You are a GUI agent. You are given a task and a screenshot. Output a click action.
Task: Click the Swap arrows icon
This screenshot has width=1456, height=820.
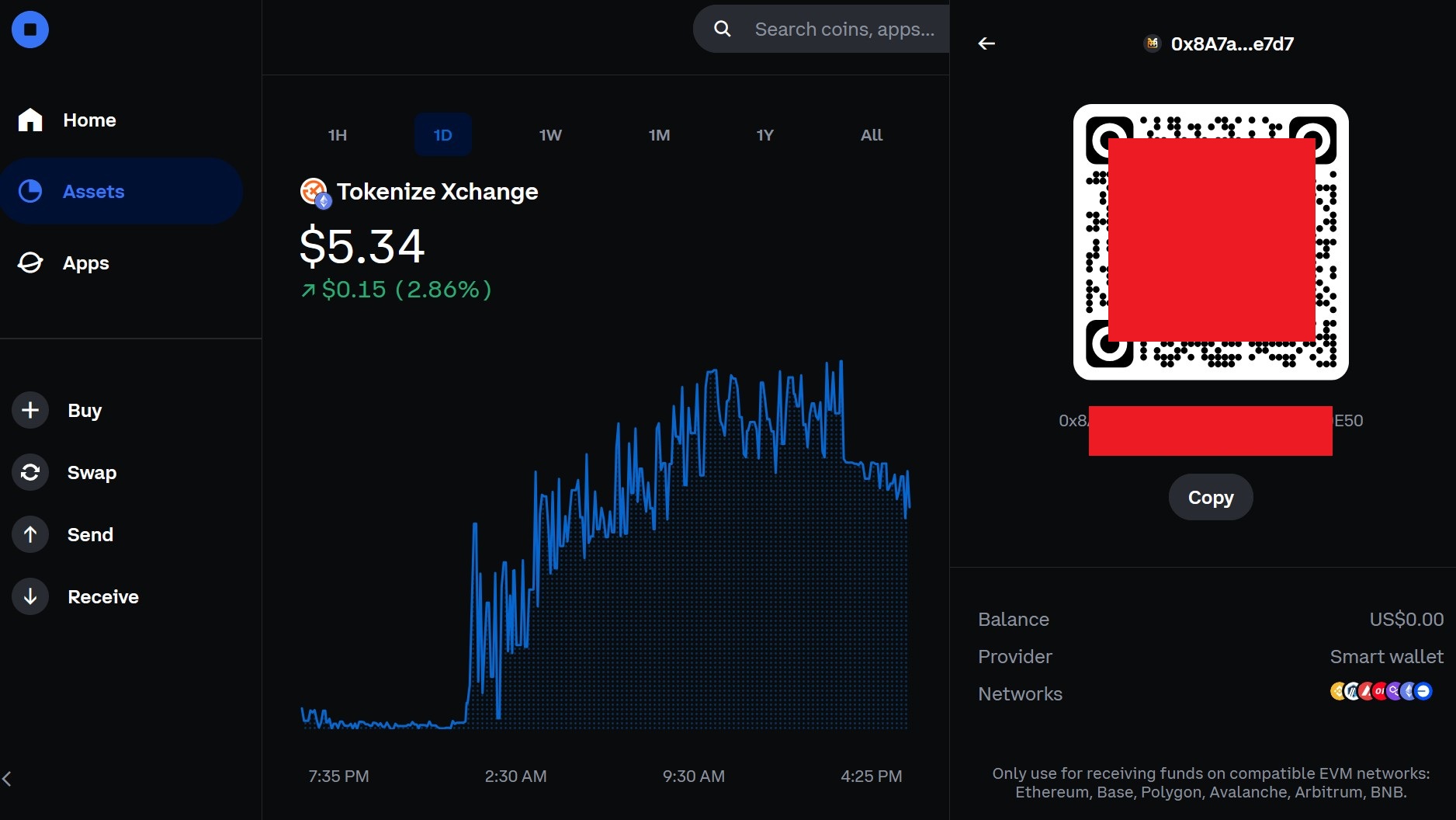(30, 472)
